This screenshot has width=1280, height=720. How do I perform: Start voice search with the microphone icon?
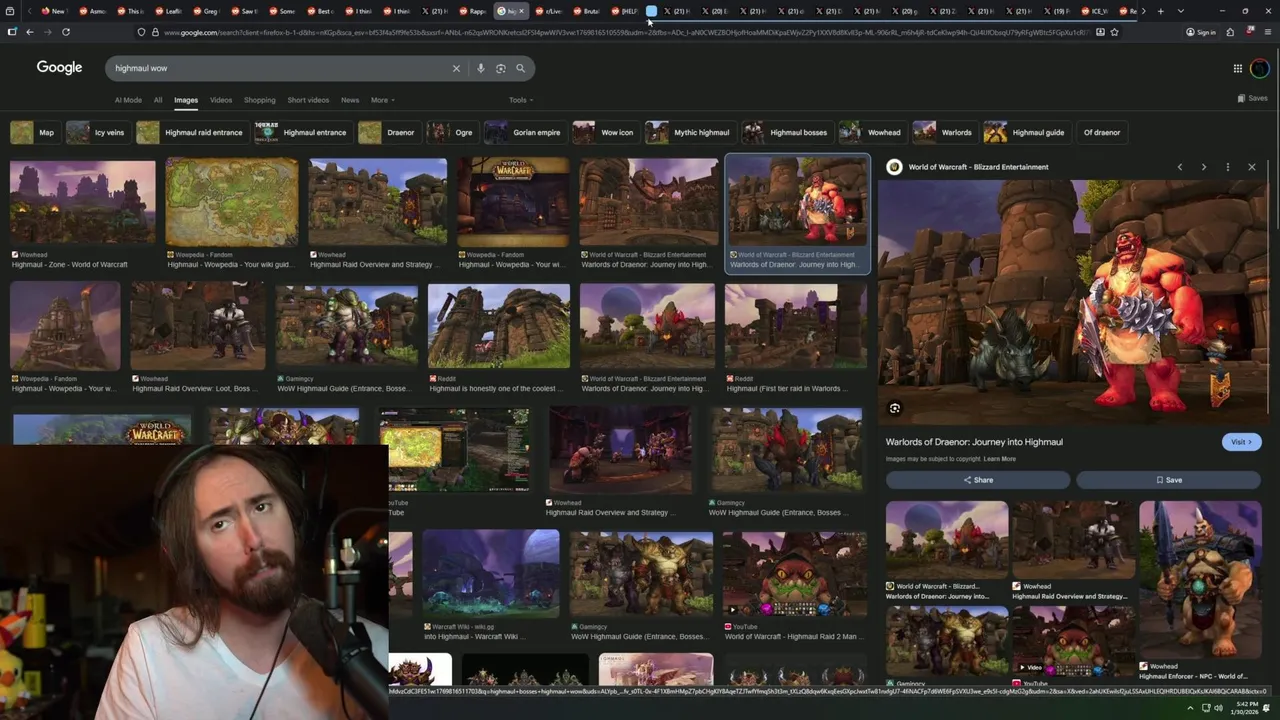[x=481, y=68]
